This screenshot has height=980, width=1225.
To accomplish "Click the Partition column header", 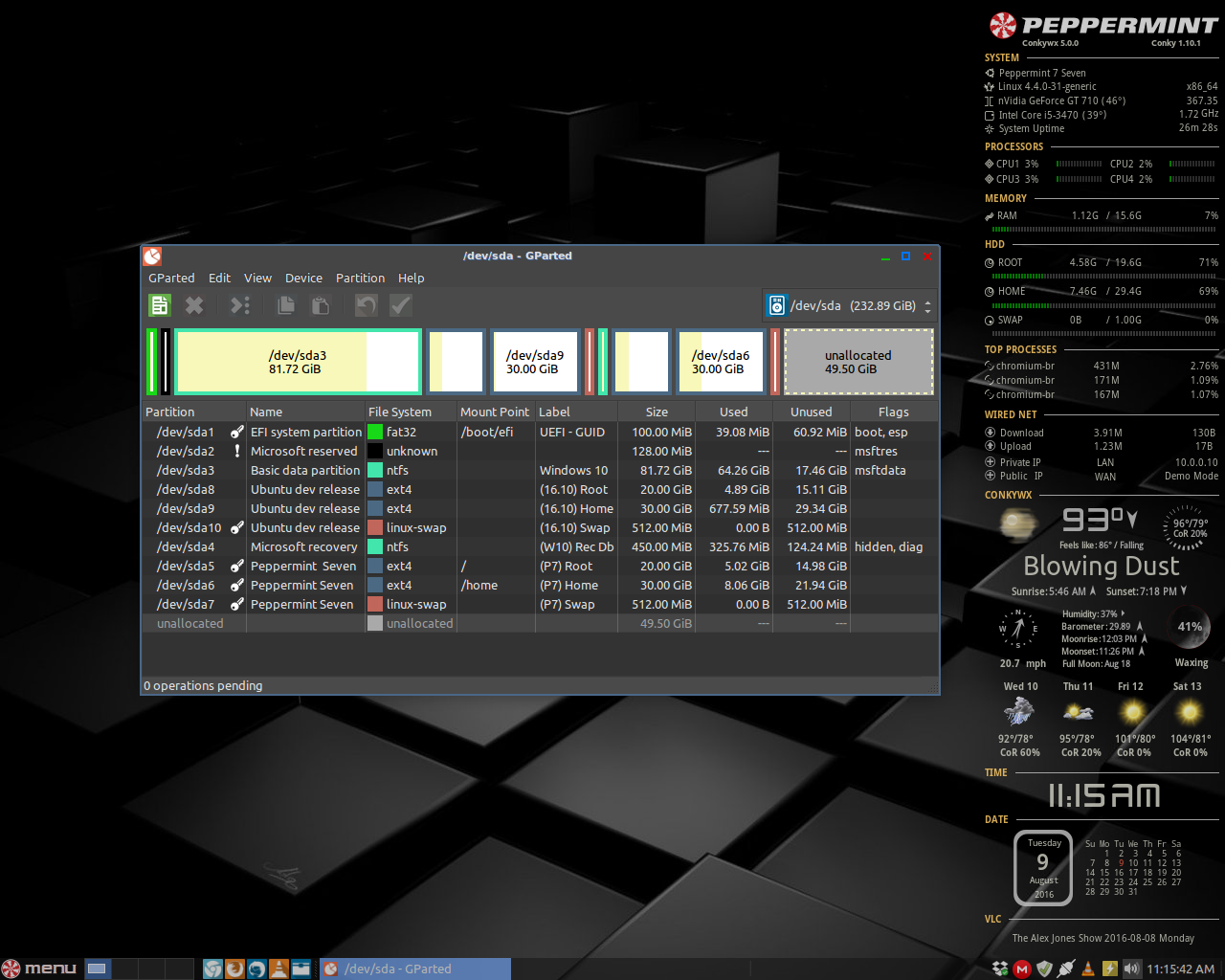I will (x=193, y=412).
